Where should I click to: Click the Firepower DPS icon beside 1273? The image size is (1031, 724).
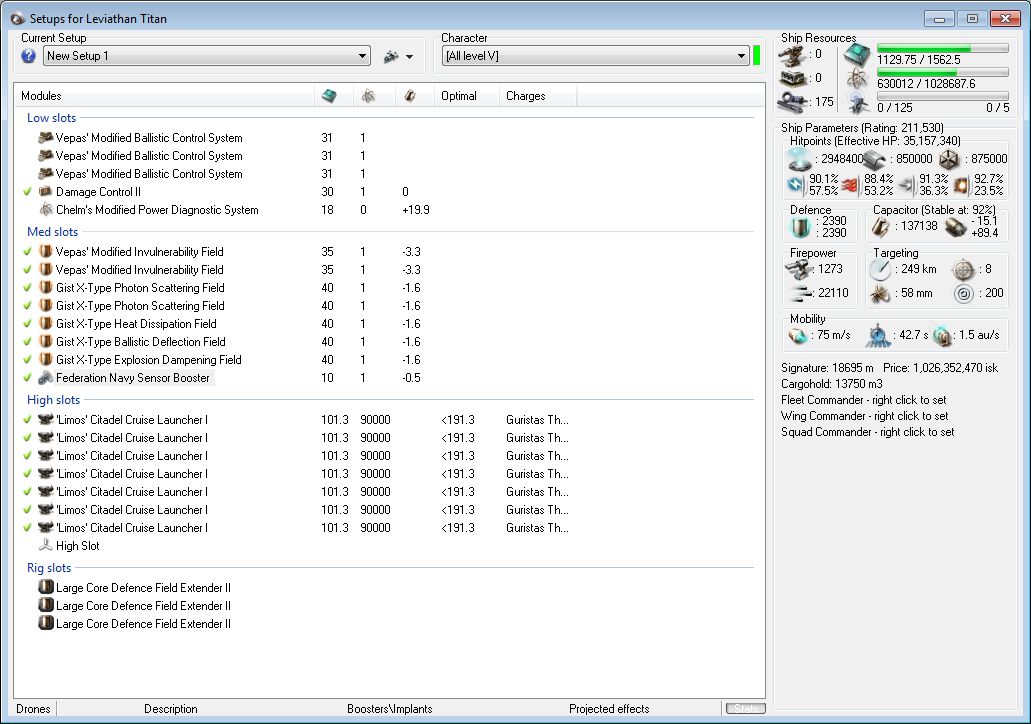800,269
